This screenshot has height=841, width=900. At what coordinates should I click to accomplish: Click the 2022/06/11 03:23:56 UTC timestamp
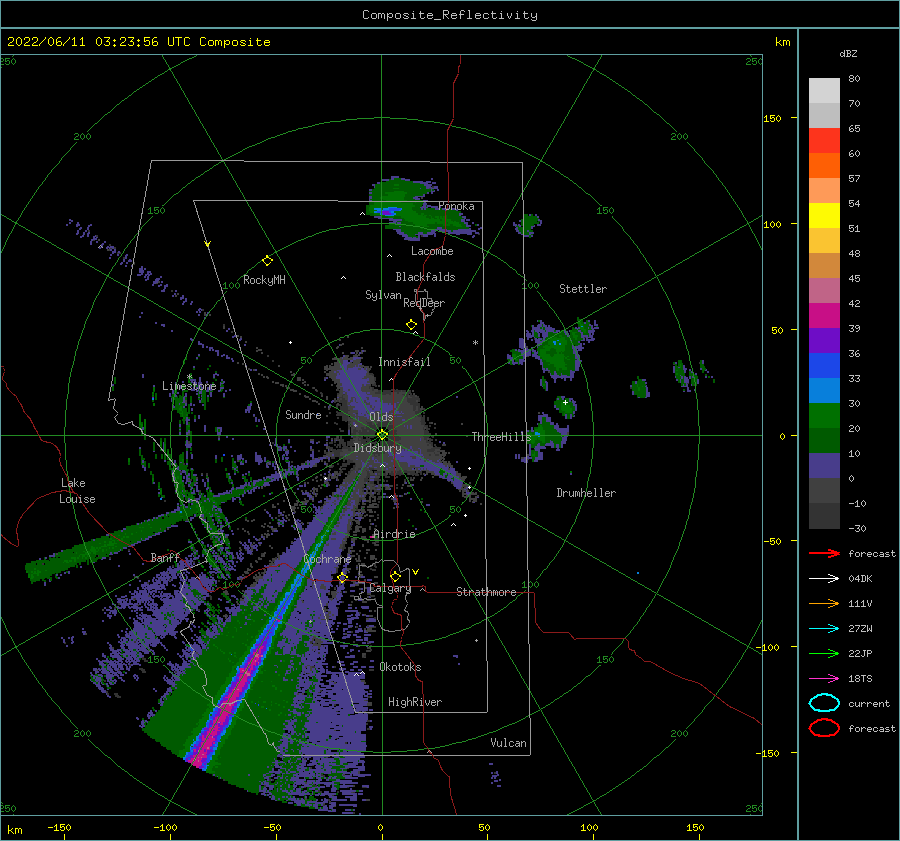click(x=98, y=42)
